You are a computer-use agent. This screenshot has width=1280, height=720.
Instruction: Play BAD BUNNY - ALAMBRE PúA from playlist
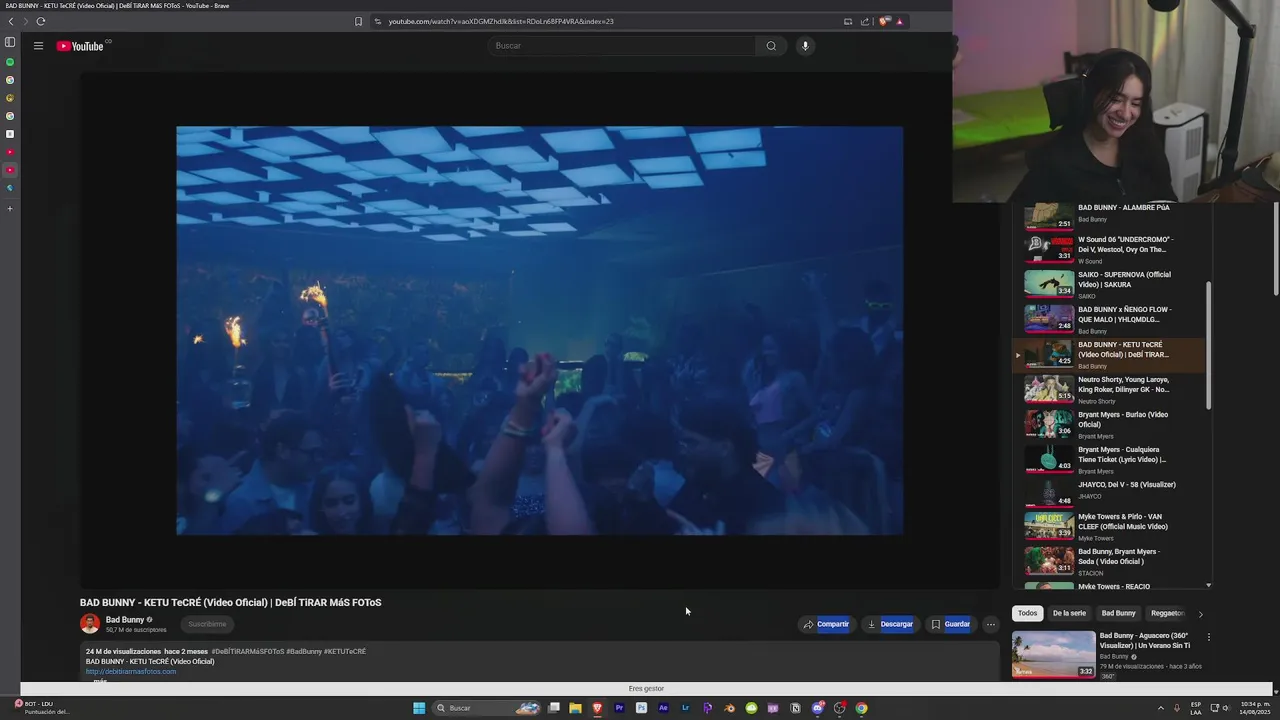[1110, 214]
